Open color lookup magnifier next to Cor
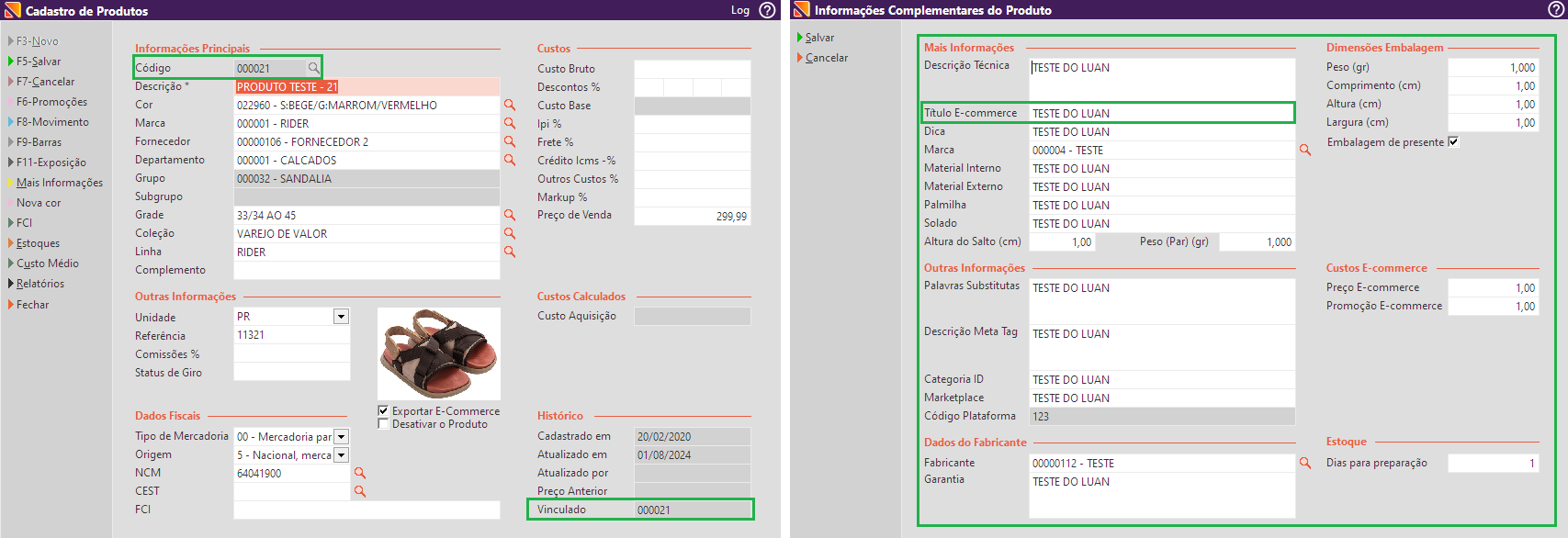 click(x=510, y=105)
